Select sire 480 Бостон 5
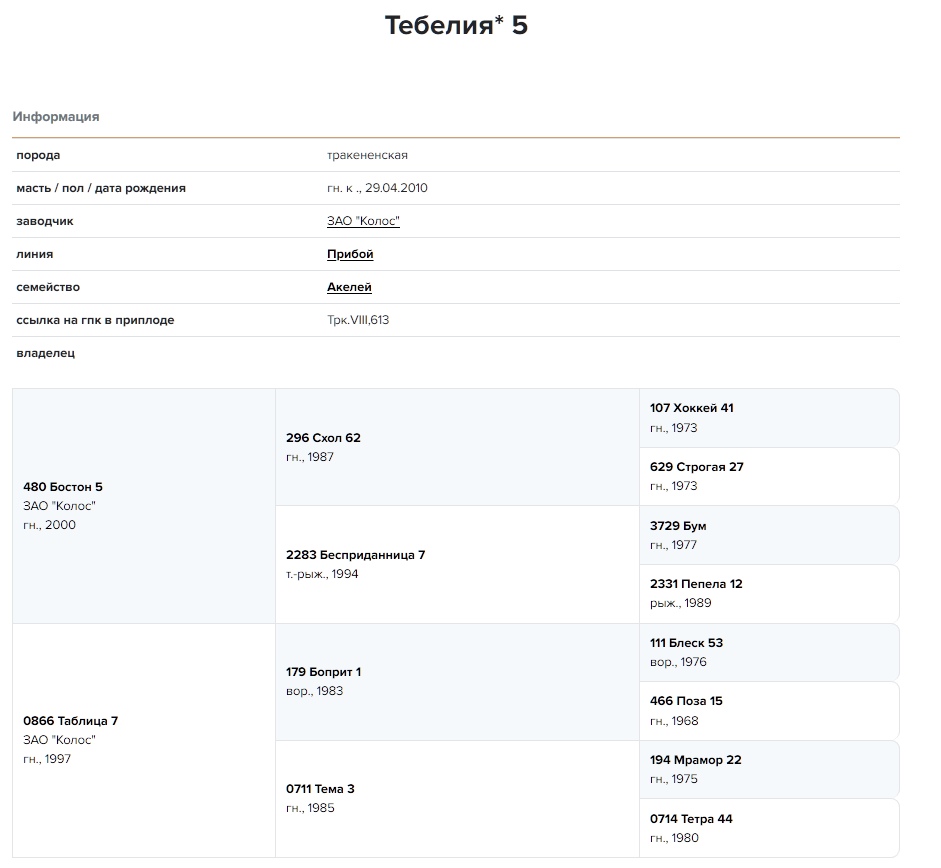 tap(63, 487)
